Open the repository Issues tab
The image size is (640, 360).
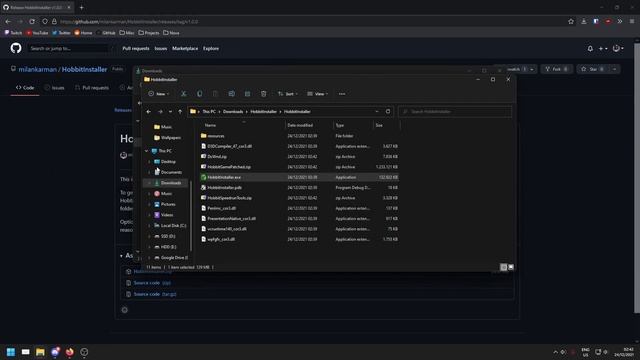pos(54,88)
